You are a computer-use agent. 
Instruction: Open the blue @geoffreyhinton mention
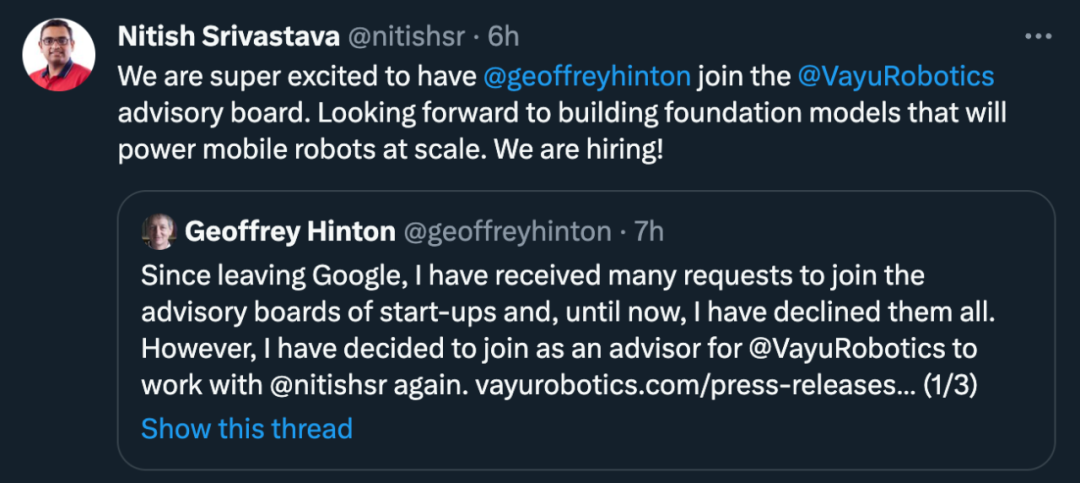(x=587, y=76)
